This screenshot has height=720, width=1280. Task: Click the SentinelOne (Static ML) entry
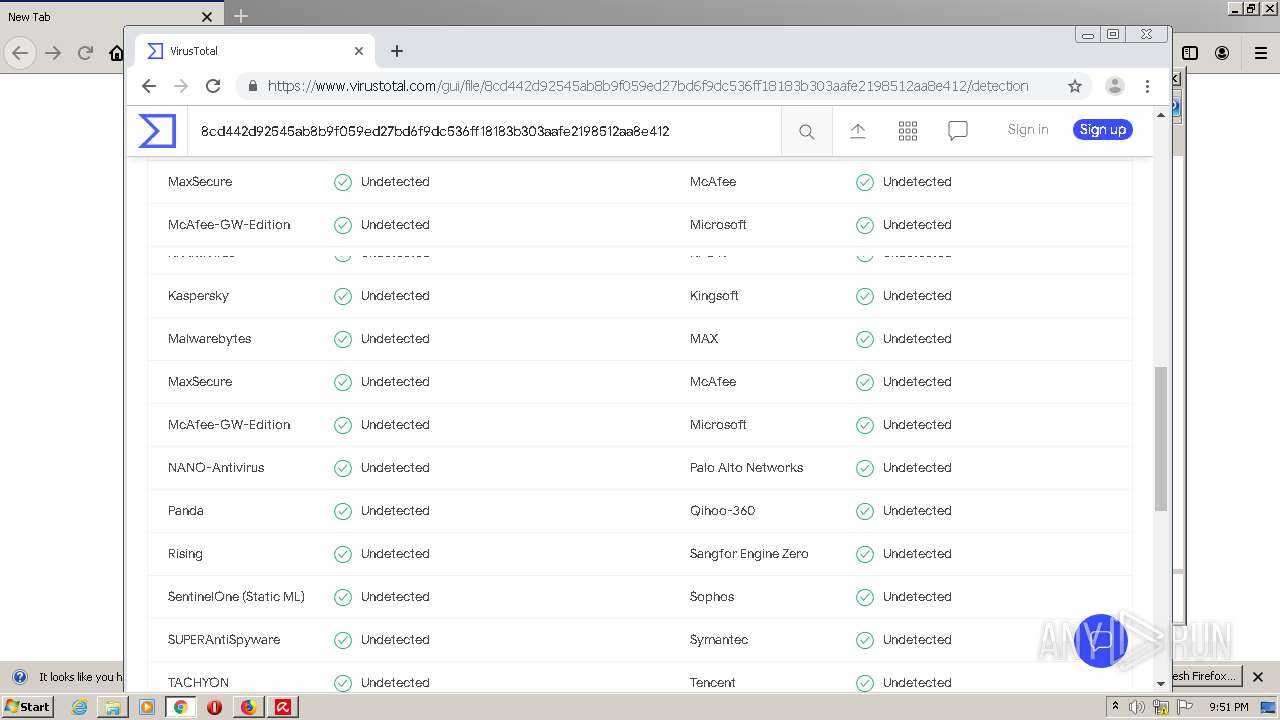click(x=236, y=597)
